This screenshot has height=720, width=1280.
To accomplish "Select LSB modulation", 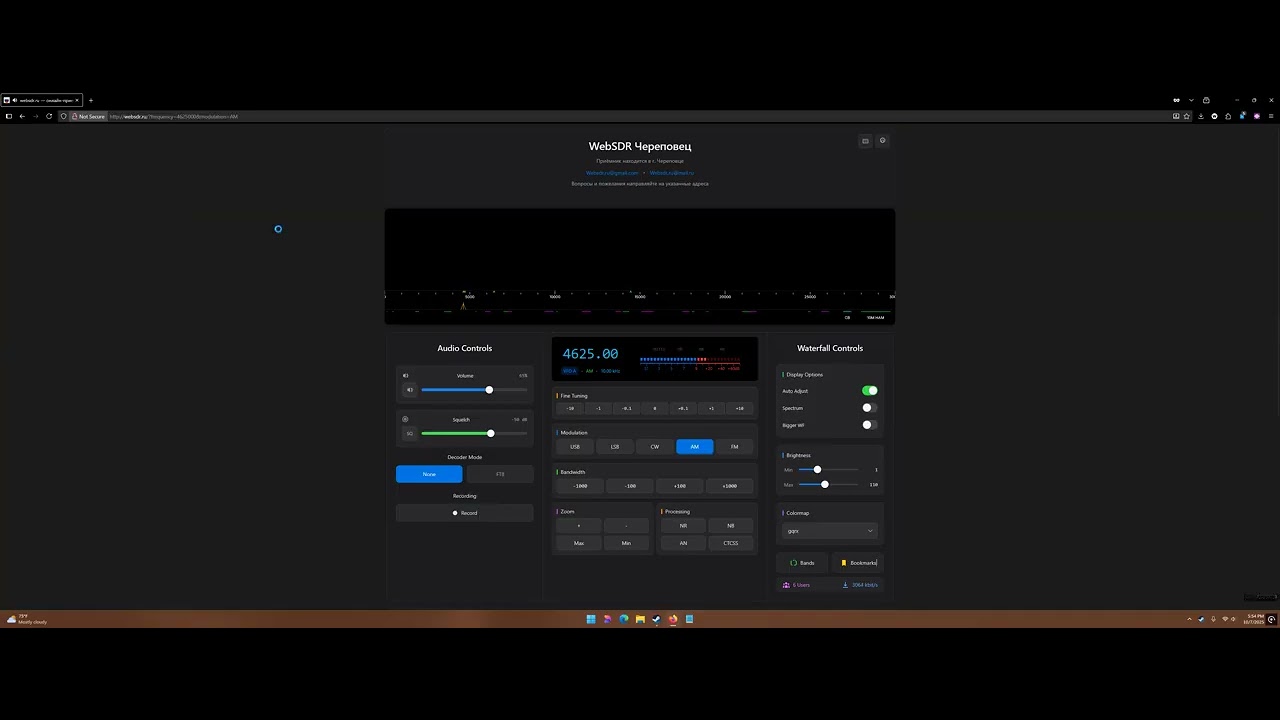I will click(x=615, y=447).
